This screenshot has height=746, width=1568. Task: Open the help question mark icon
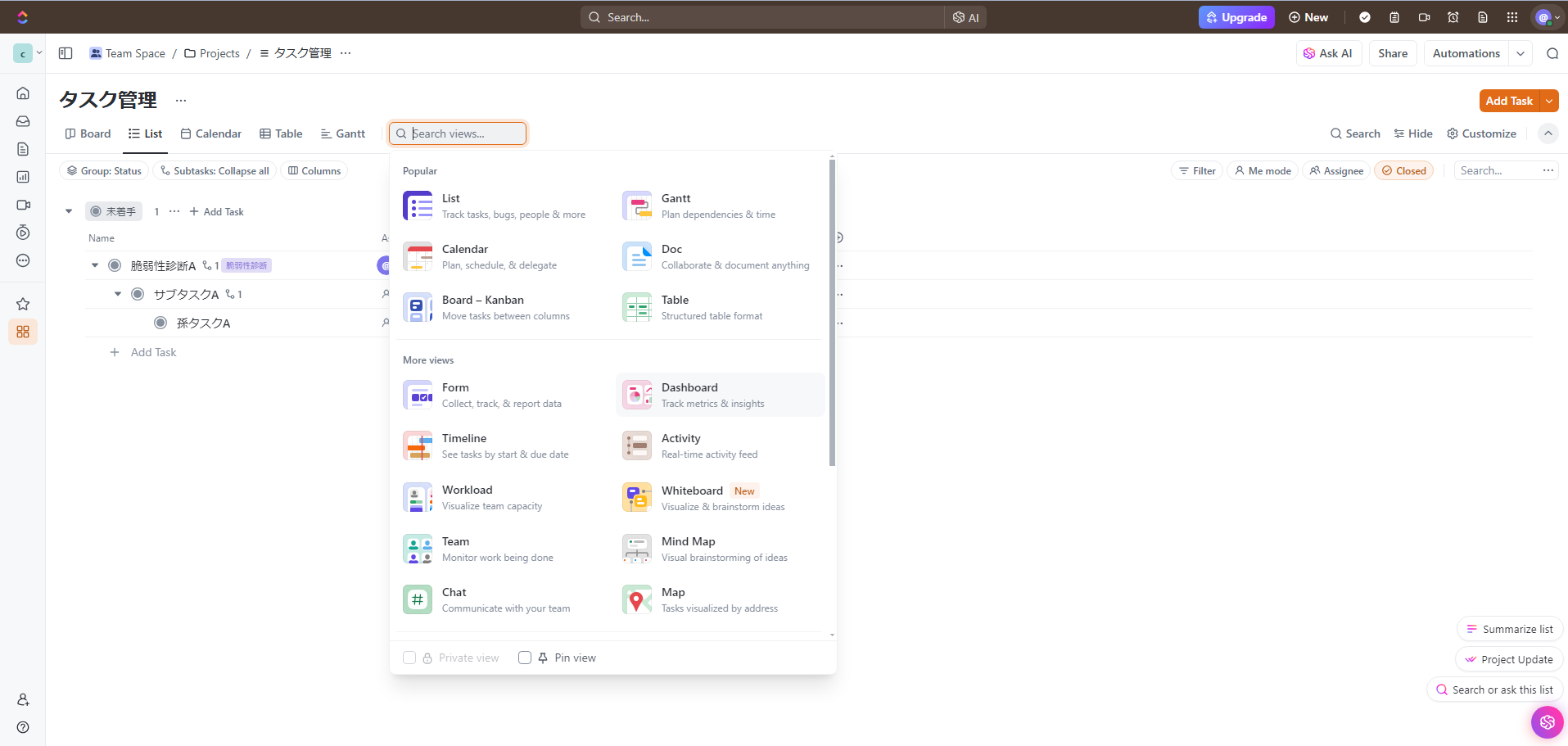tap(23, 727)
